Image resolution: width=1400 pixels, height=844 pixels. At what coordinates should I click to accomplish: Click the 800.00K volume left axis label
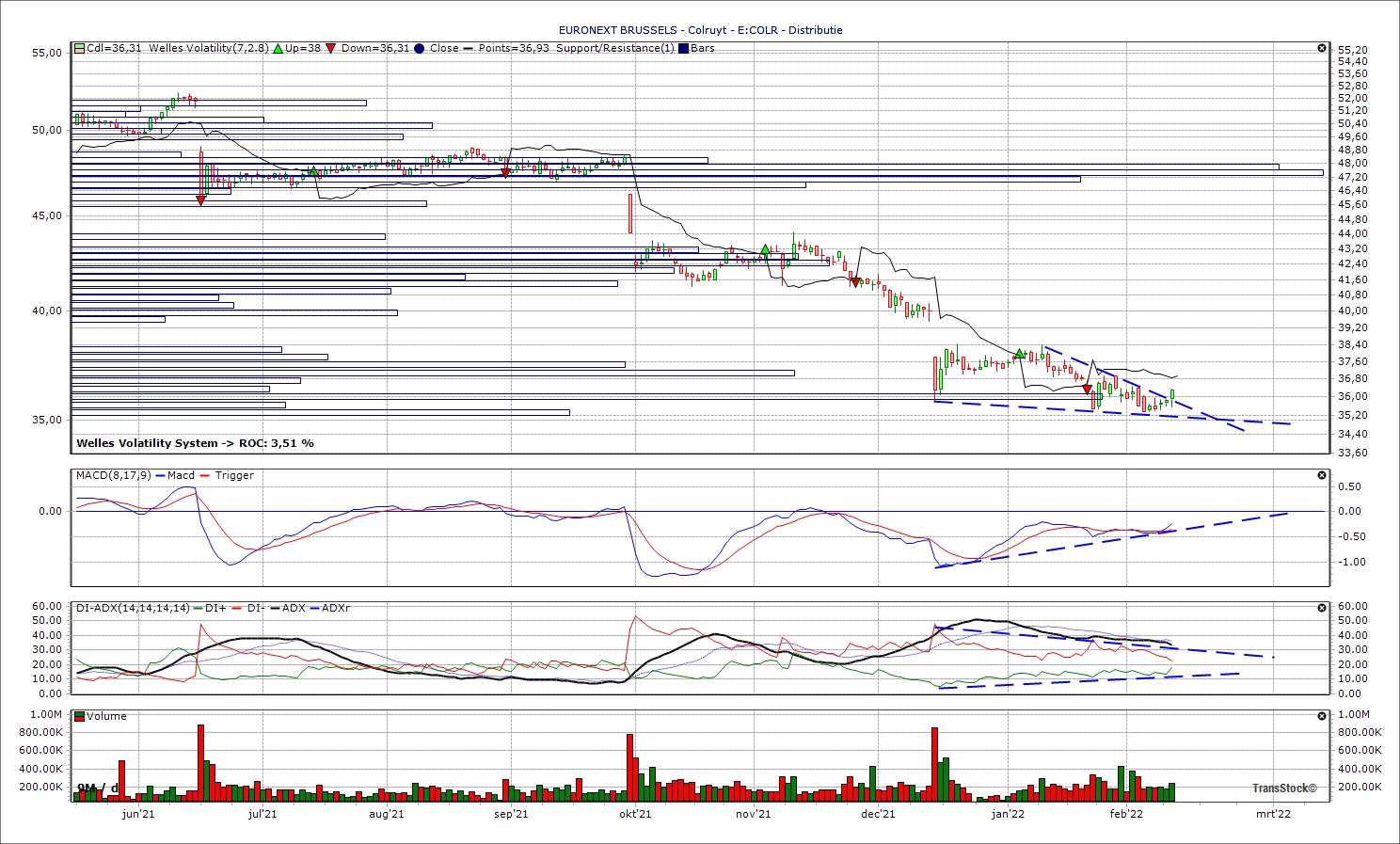pos(41,732)
